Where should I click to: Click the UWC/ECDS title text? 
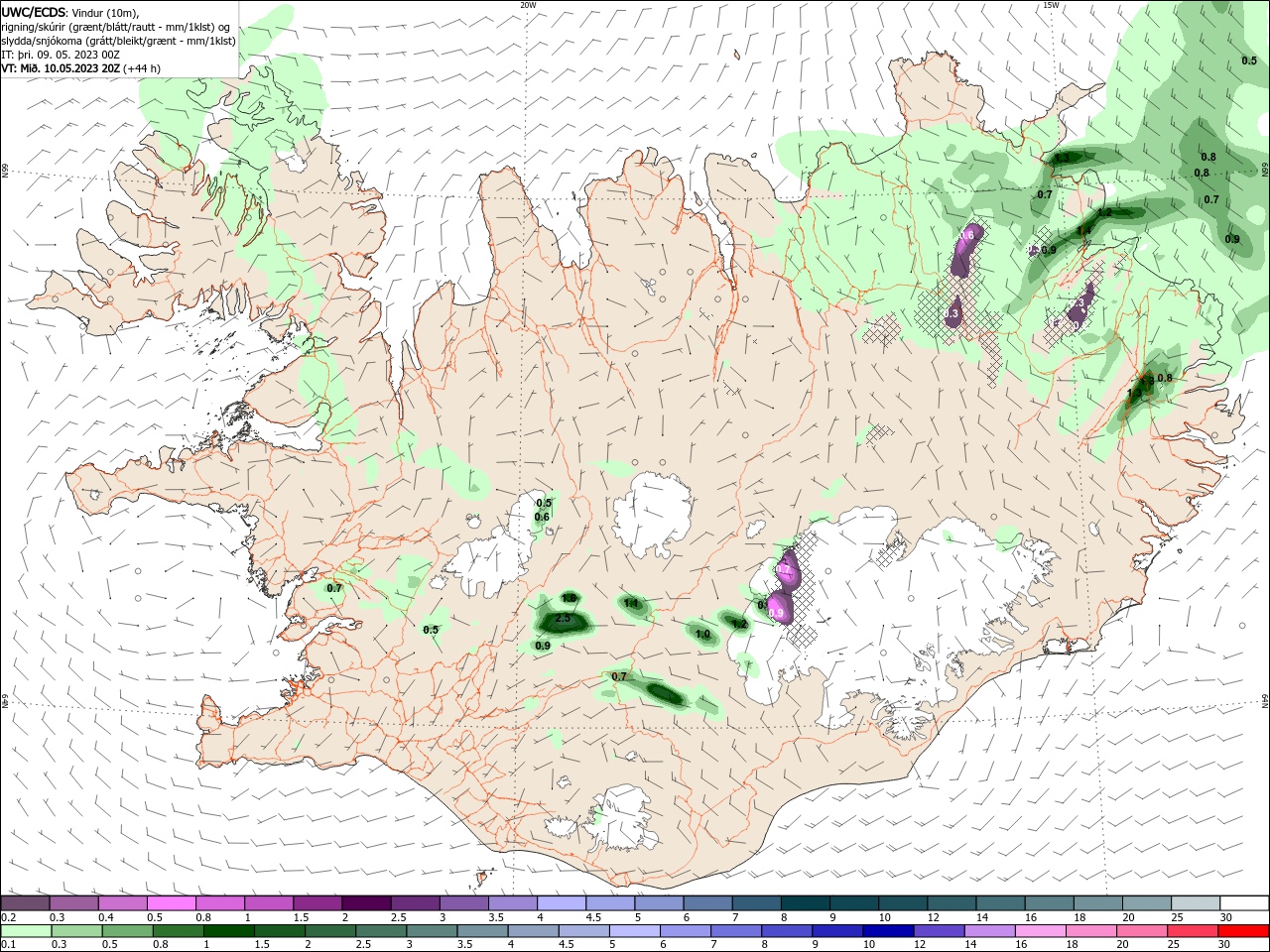33,12
